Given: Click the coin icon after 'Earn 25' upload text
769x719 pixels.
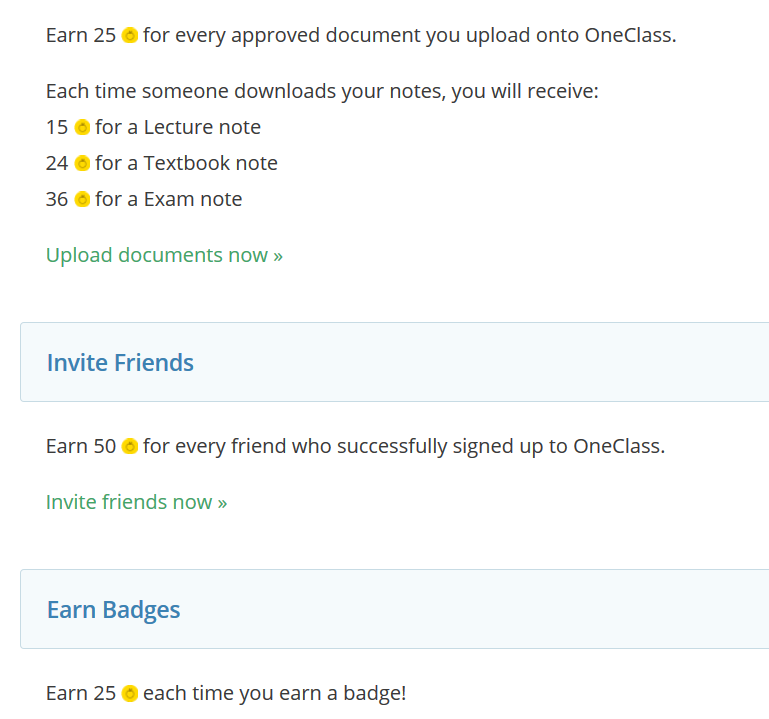Looking at the screenshot, I should click(129, 35).
